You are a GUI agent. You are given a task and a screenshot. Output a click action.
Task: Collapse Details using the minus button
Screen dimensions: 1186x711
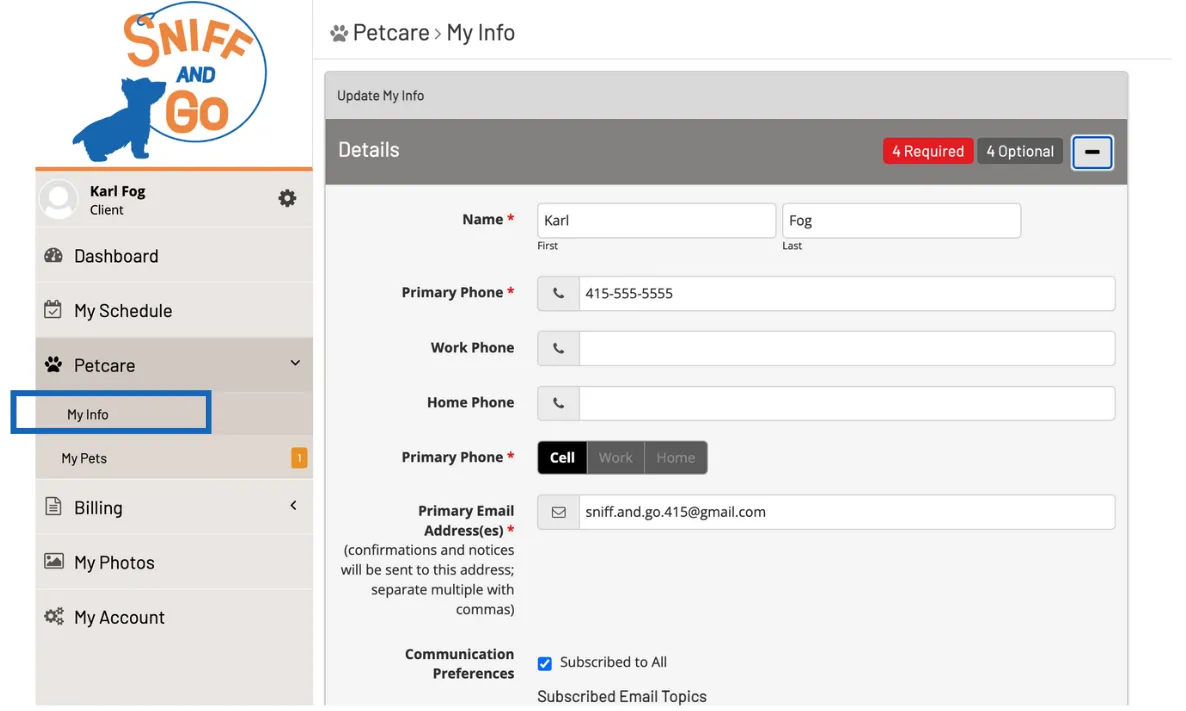click(1092, 152)
